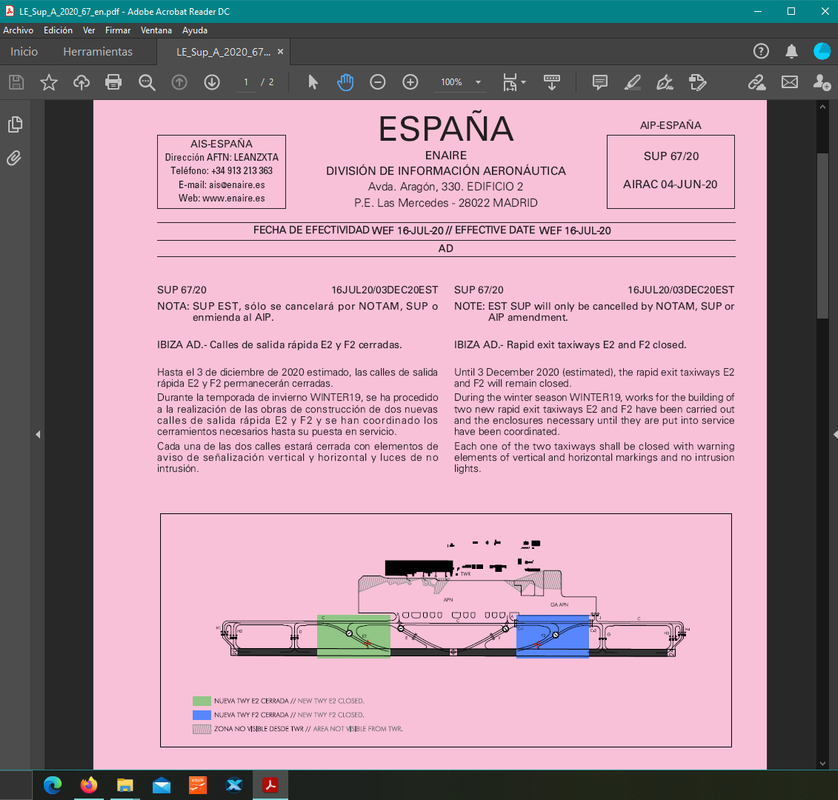838x800 pixels.
Task: Expand the right tools pane arrow
Action: (835, 434)
